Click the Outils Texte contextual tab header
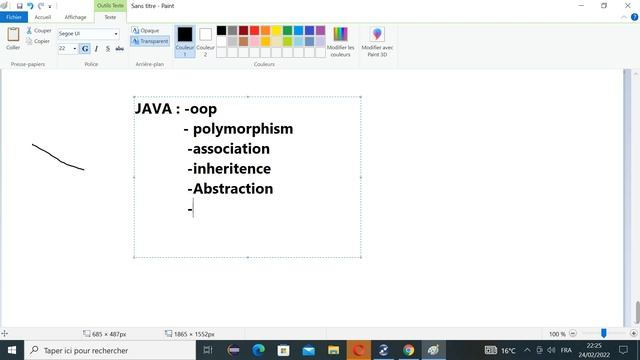This screenshot has height=360, width=640. tap(110, 6)
